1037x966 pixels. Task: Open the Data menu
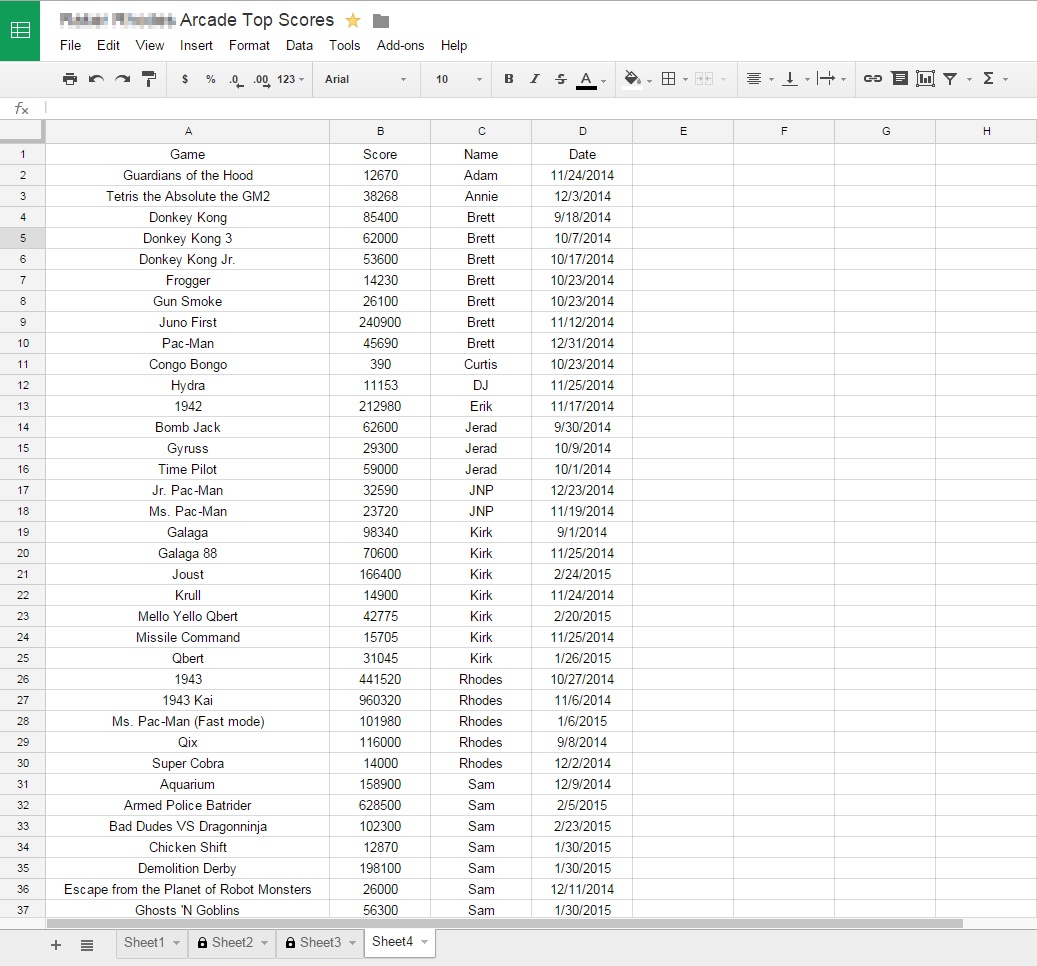click(299, 46)
